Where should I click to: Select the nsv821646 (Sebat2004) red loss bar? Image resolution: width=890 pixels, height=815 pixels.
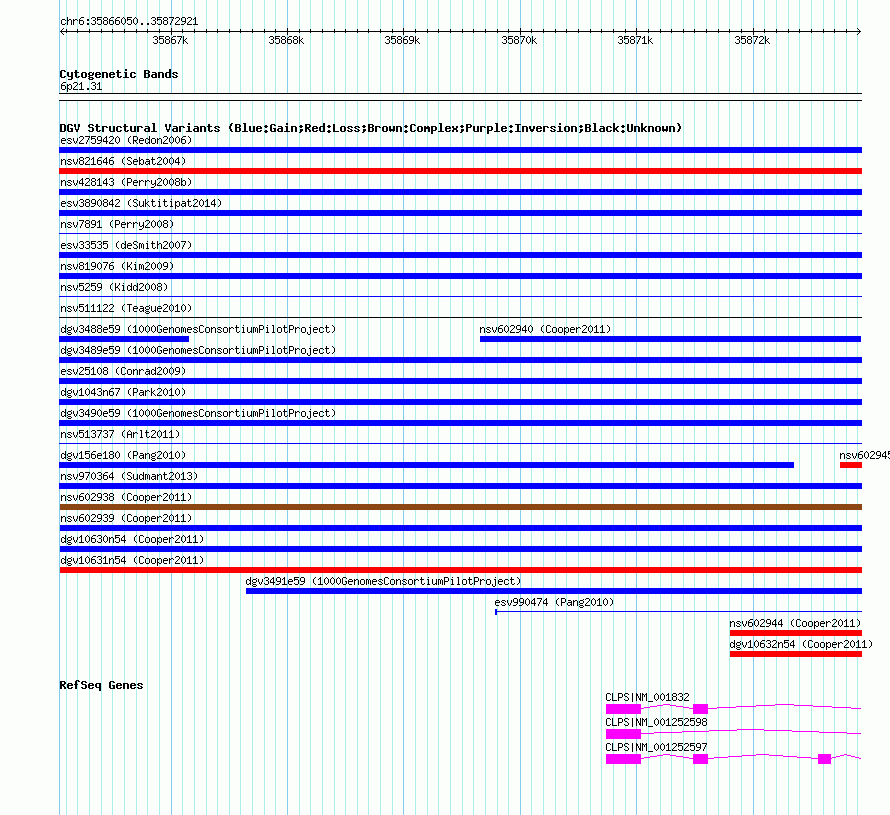[x=460, y=171]
